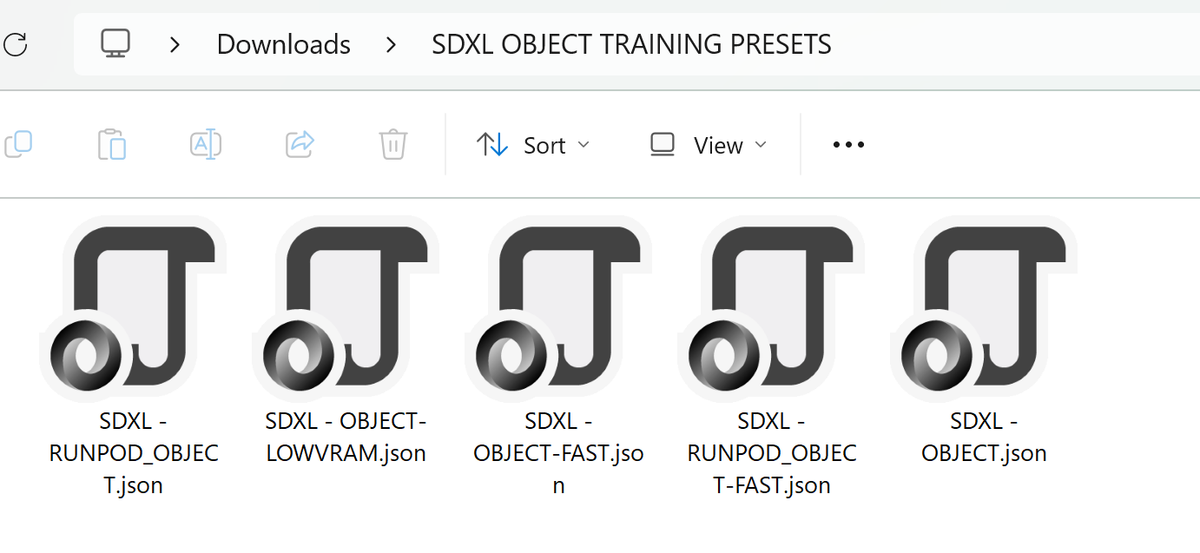Go to the Downloads breadcrumb folder
The image size is (1200, 553).
tap(283, 45)
